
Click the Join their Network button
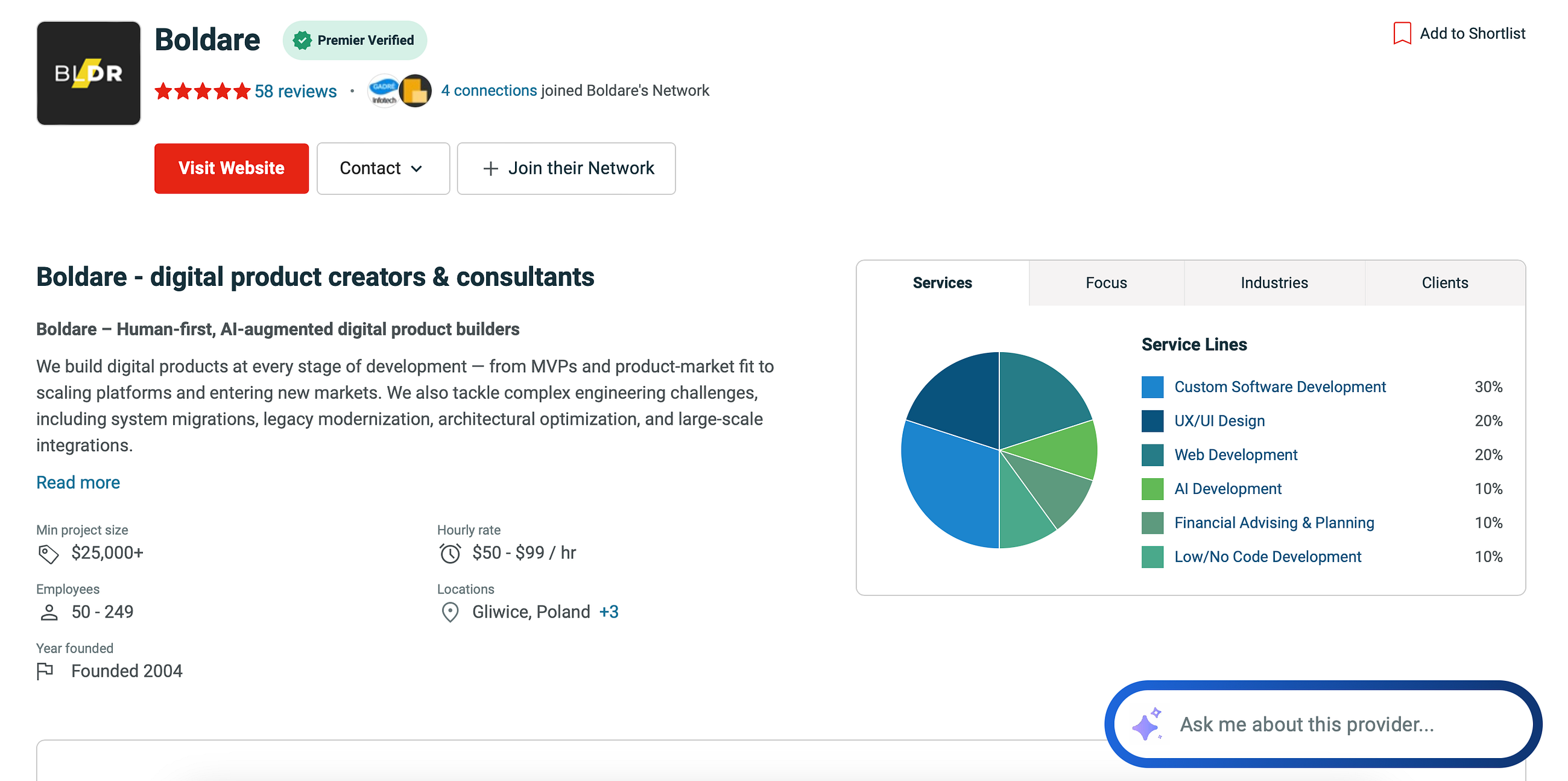566,169
